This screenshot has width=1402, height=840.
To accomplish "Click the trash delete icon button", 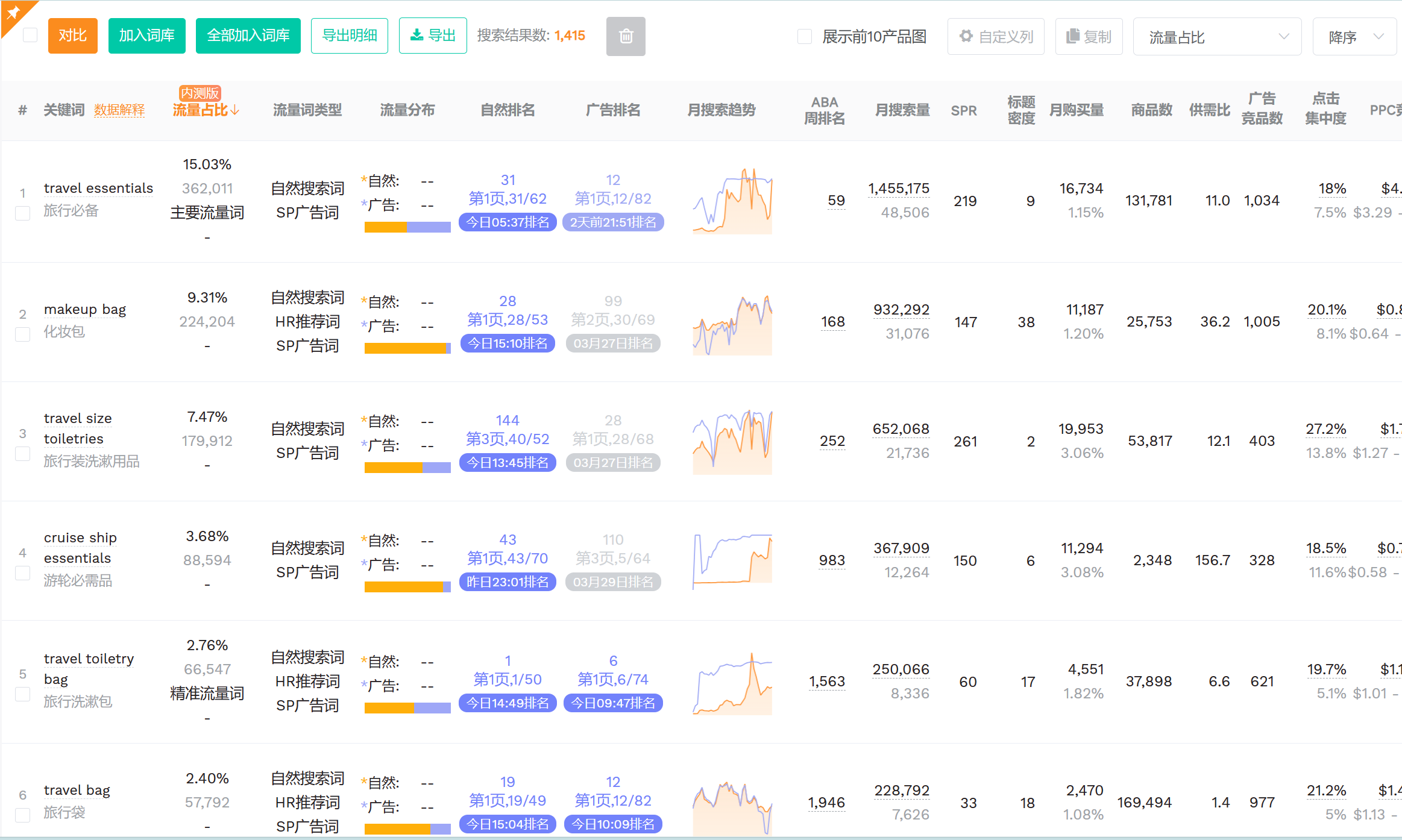I will click(626, 36).
